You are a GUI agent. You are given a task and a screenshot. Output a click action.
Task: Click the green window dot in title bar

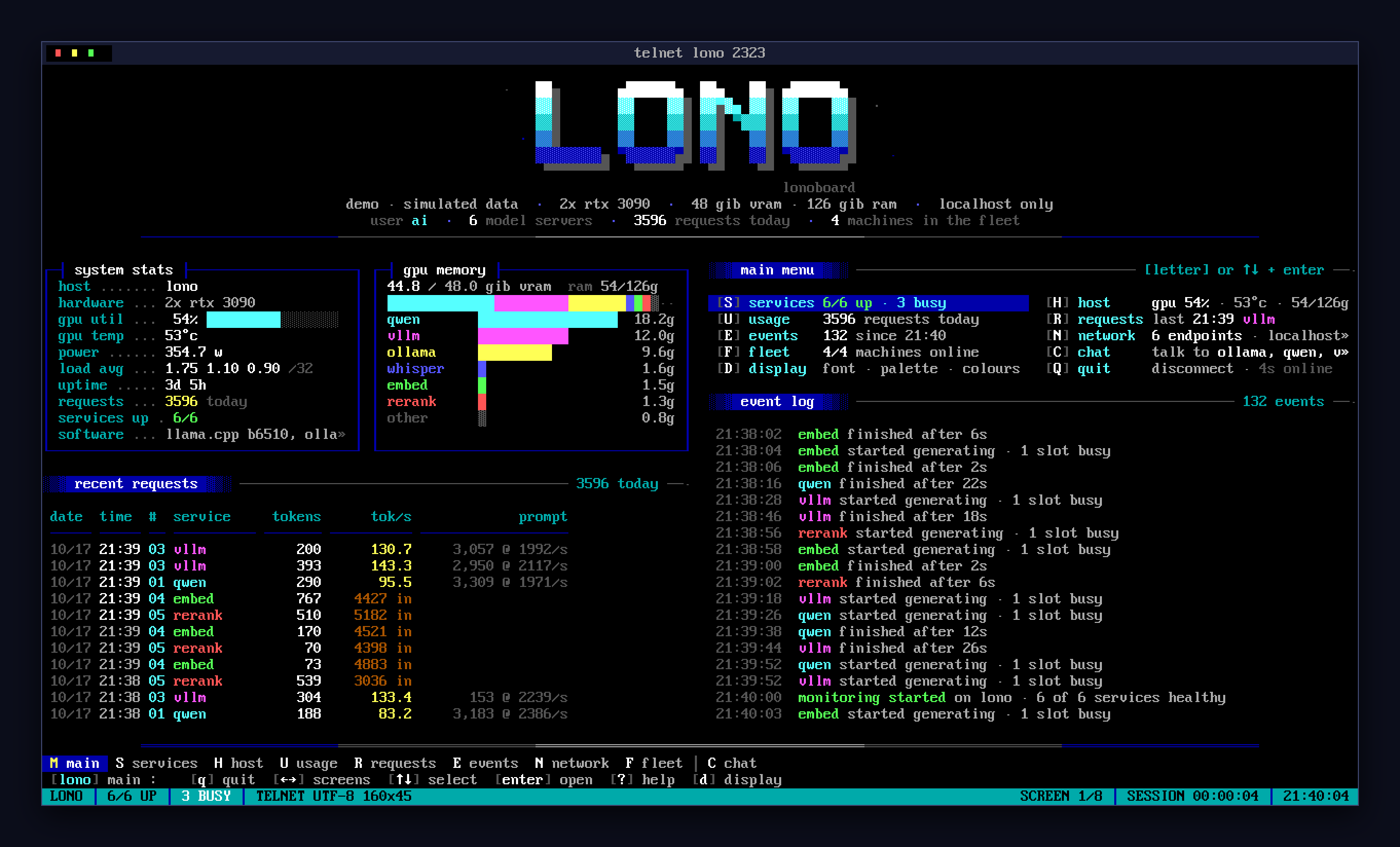pyautogui.click(x=91, y=53)
